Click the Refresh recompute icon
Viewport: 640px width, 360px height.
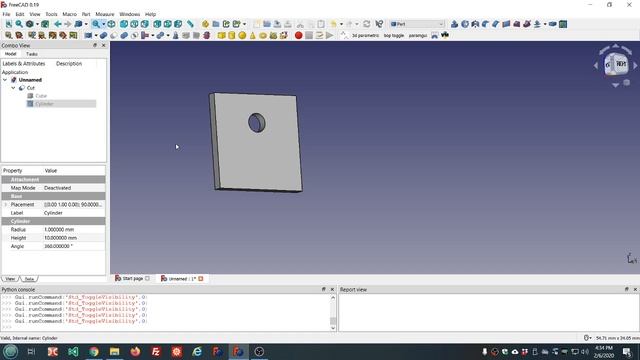click(367, 24)
